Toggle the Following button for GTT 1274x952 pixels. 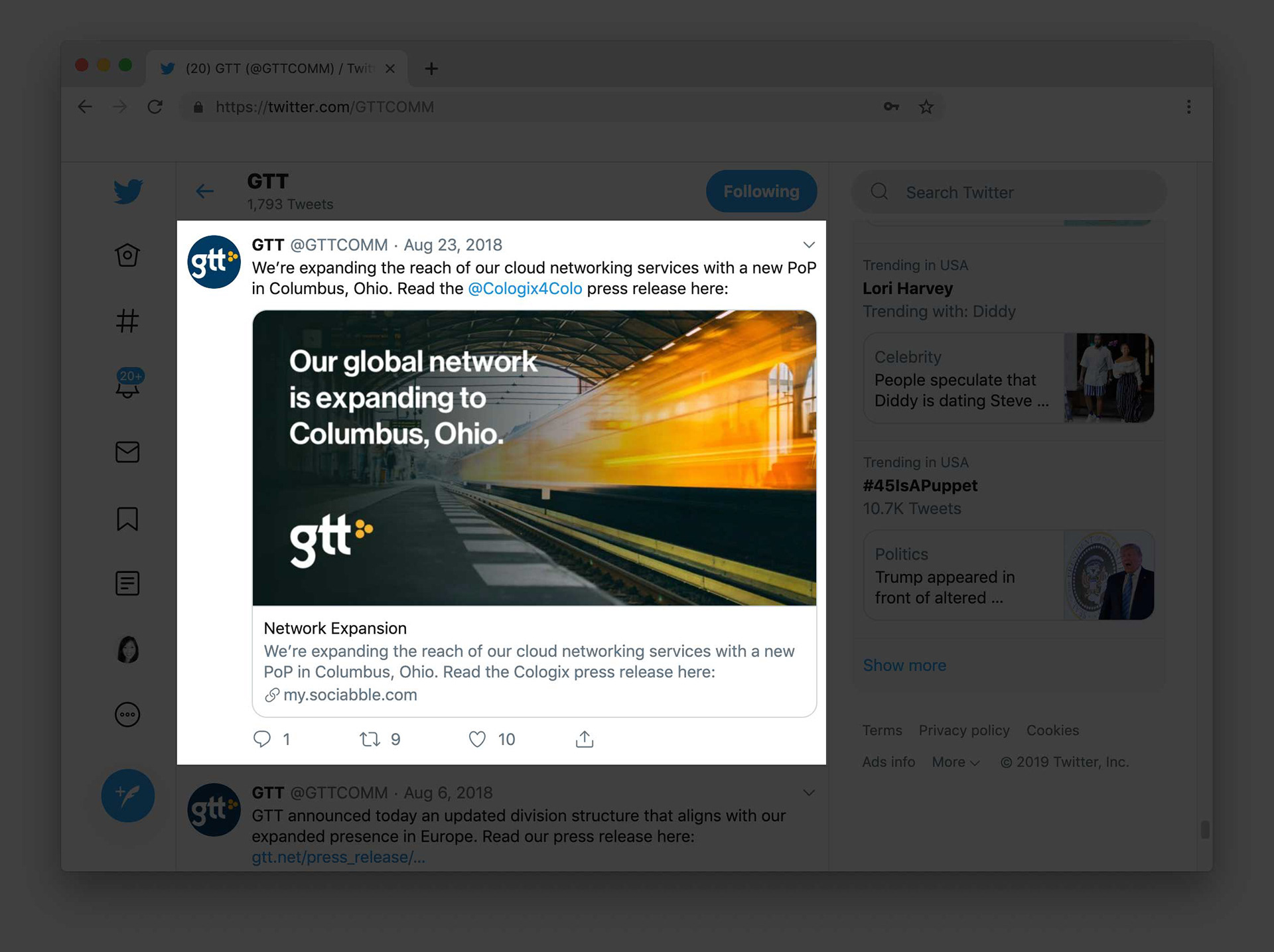tap(761, 192)
